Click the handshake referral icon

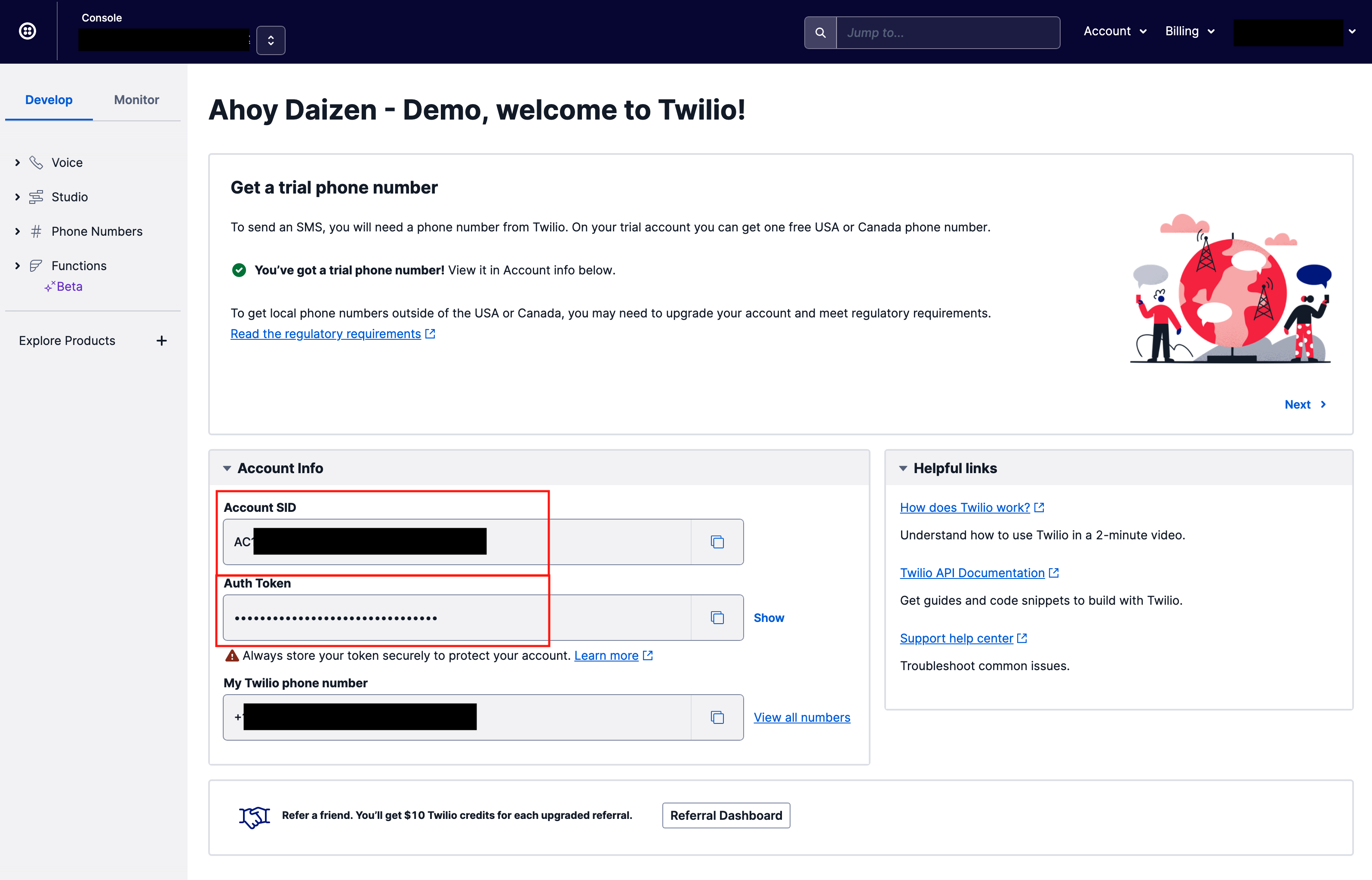point(254,817)
